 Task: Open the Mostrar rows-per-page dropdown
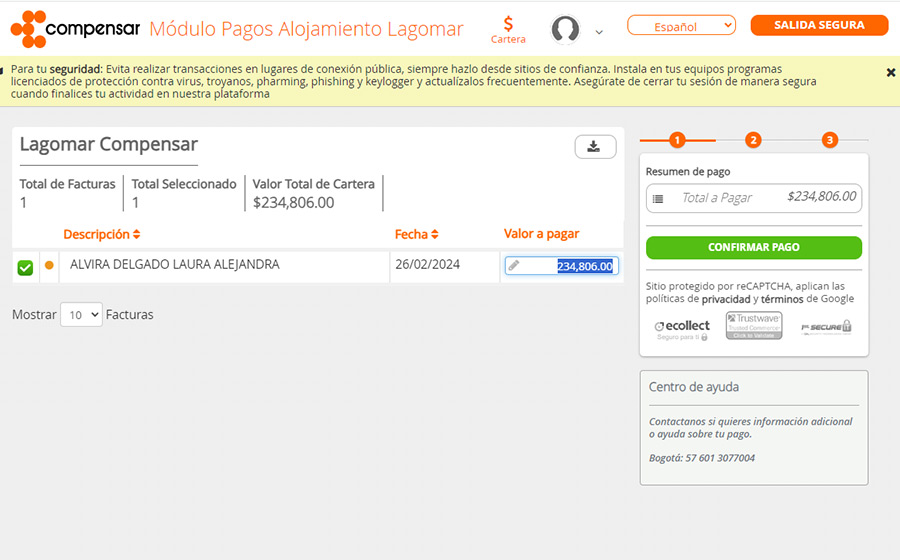pyautogui.click(x=81, y=315)
